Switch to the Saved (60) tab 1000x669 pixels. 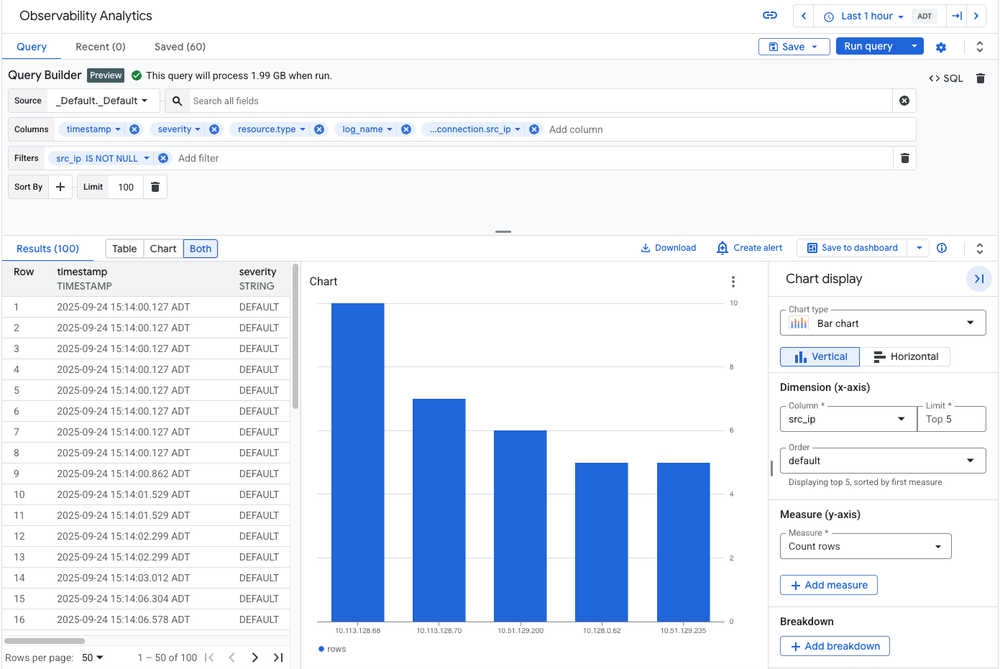pos(179,46)
